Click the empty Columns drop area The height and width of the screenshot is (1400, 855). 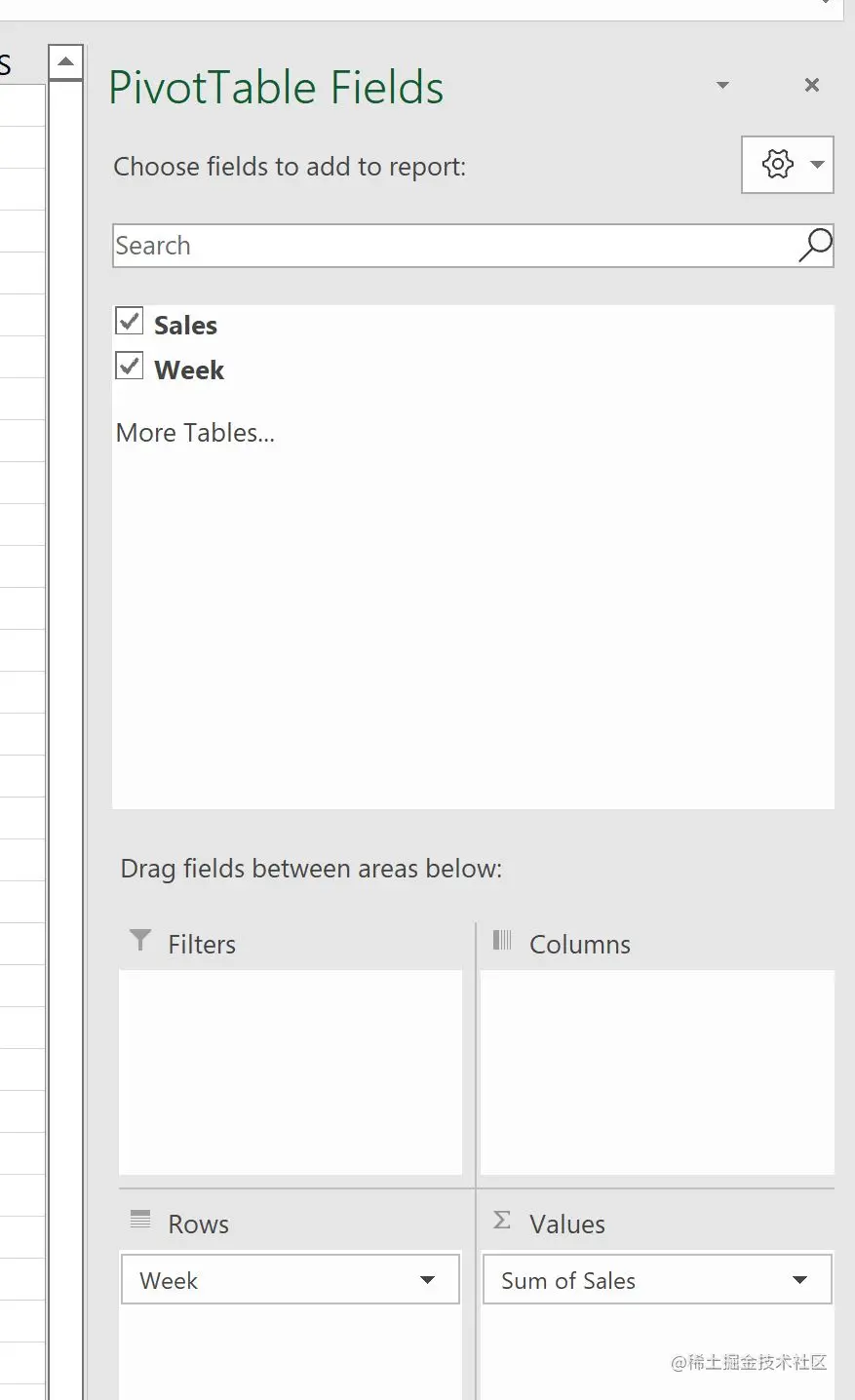657,1071
